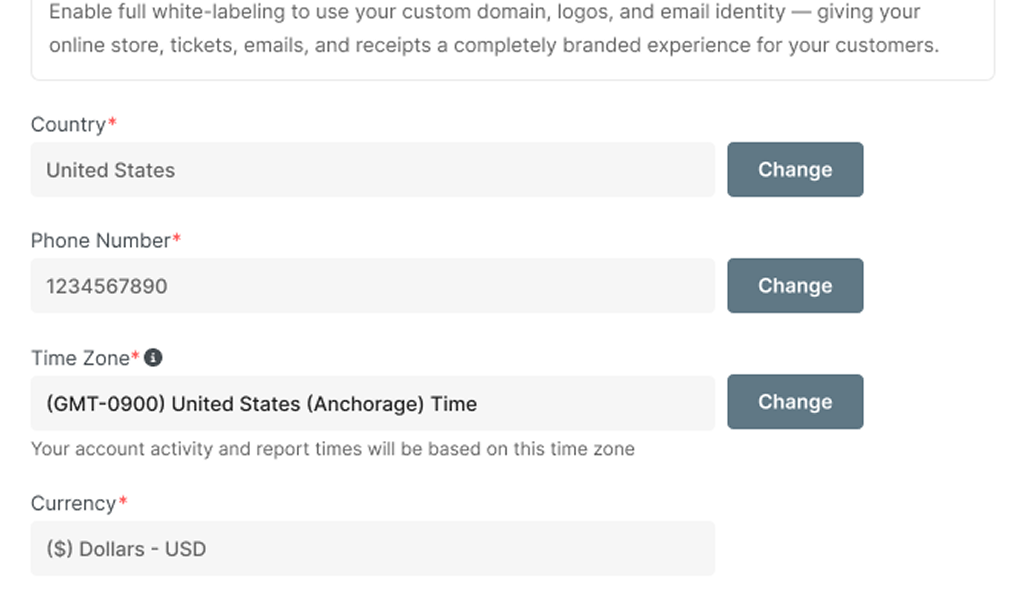This screenshot has width=1026, height=605.
Task: Select the United States country field
Action: pos(372,170)
